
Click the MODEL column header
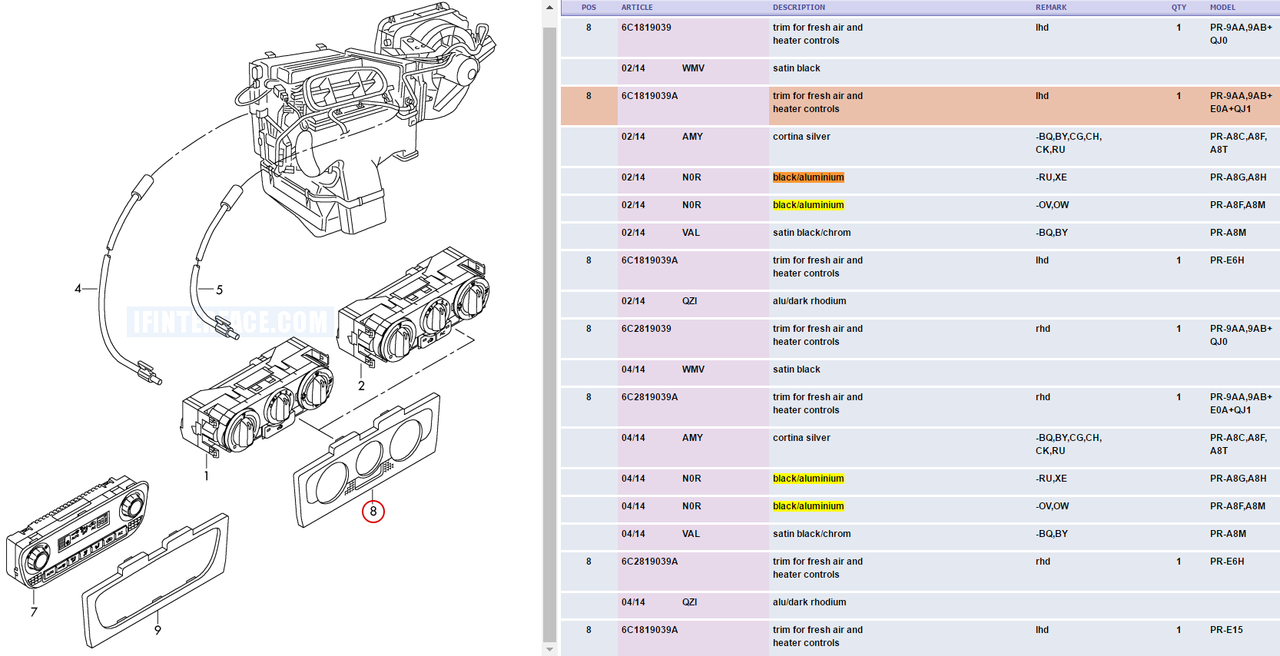(x=1222, y=7)
